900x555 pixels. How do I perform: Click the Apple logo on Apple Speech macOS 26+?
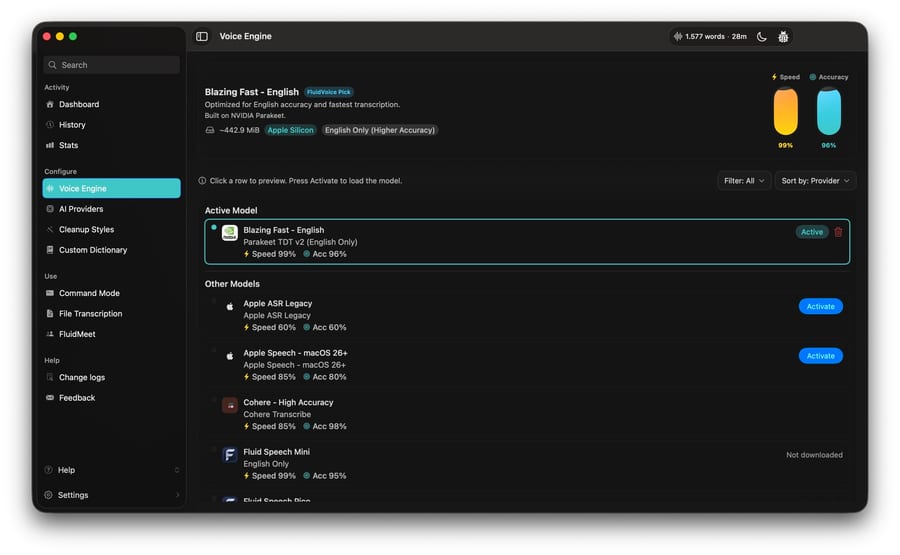(x=230, y=356)
